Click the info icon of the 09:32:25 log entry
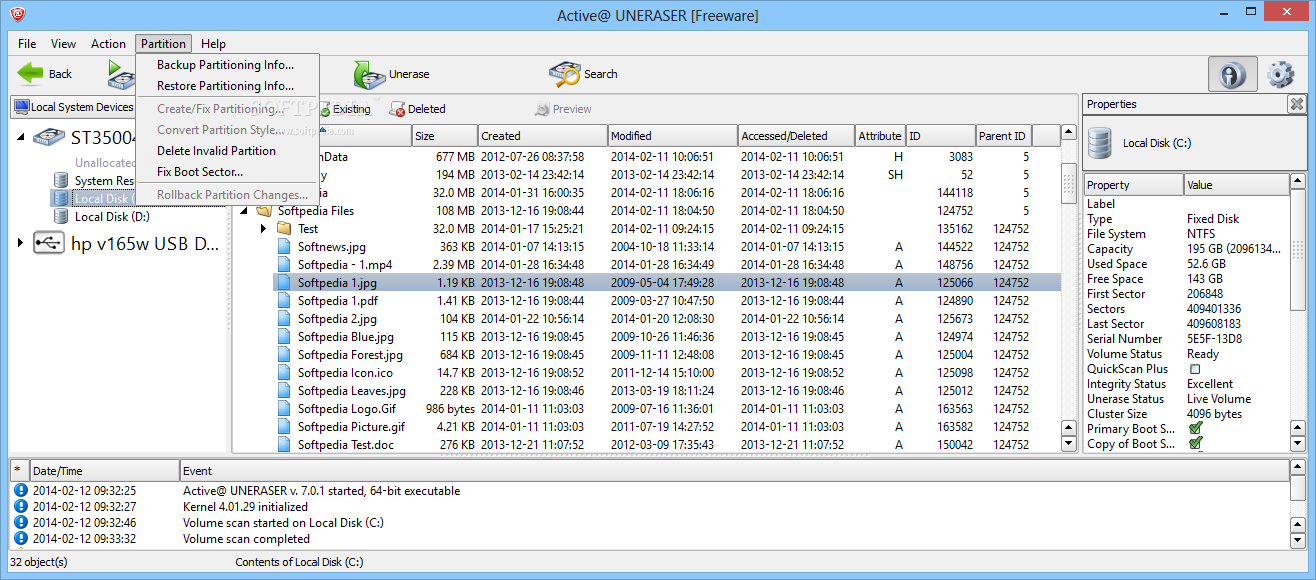 point(19,491)
